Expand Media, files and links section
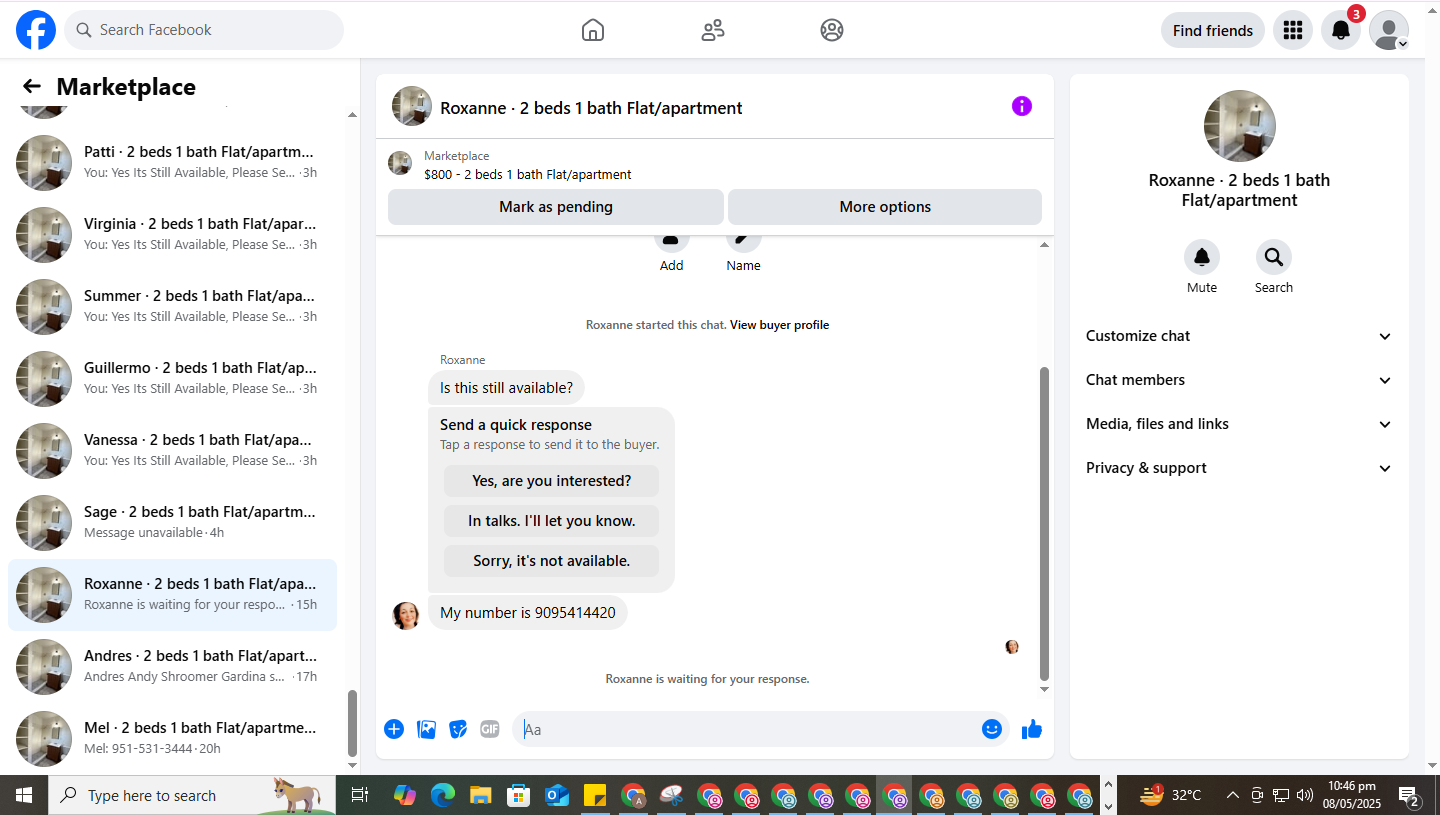This screenshot has width=1440, height=815. click(x=1239, y=424)
